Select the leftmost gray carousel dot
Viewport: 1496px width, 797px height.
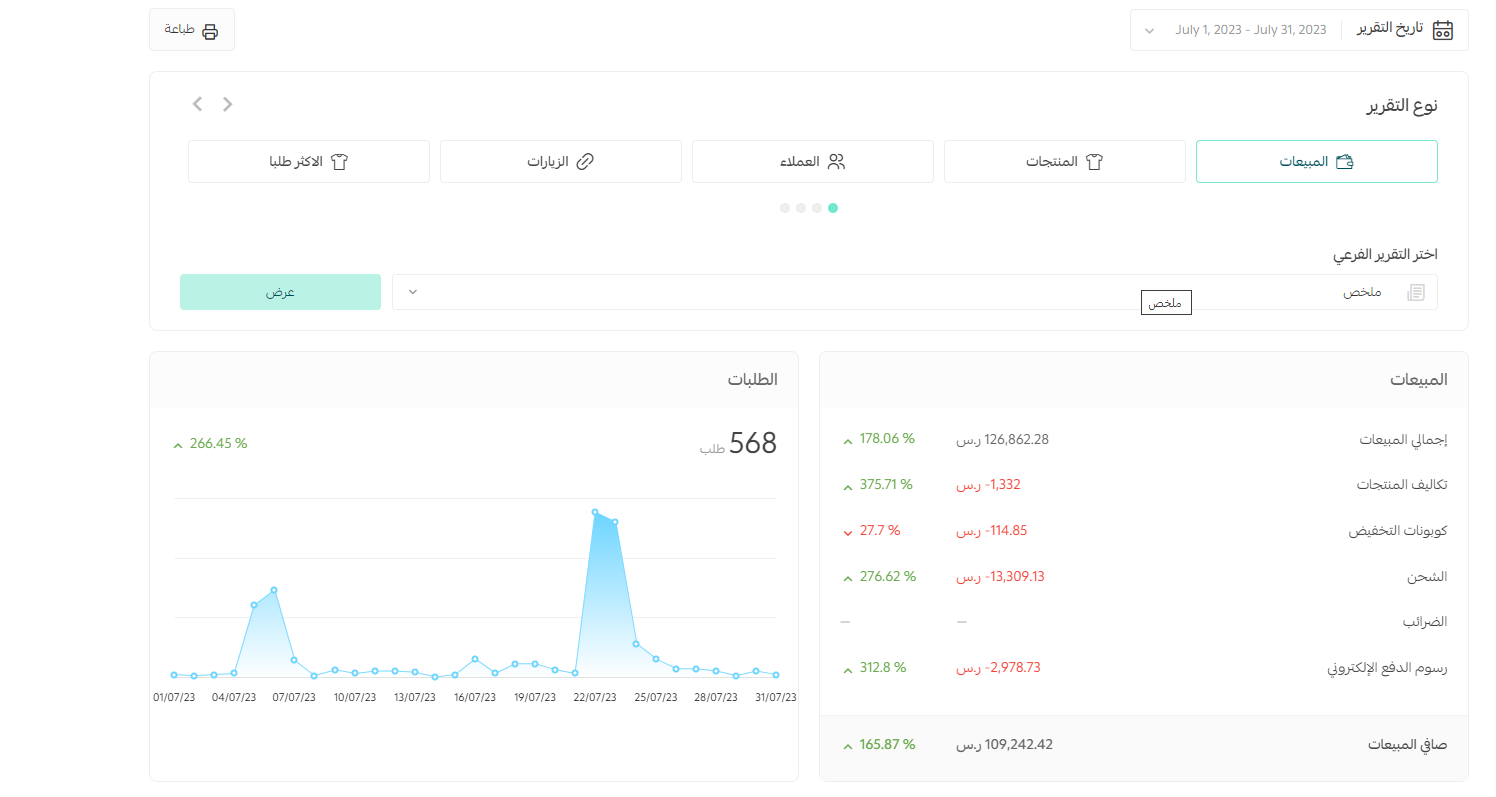[785, 208]
